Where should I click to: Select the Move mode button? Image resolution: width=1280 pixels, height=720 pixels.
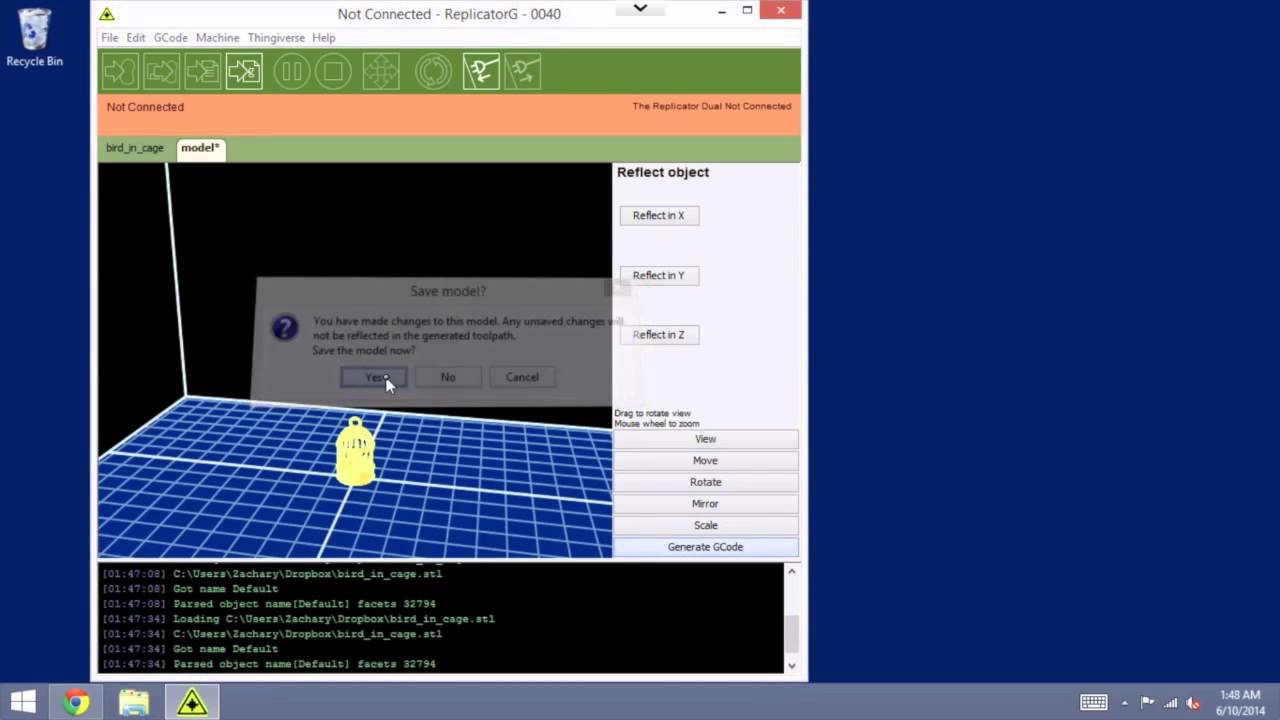pos(706,461)
